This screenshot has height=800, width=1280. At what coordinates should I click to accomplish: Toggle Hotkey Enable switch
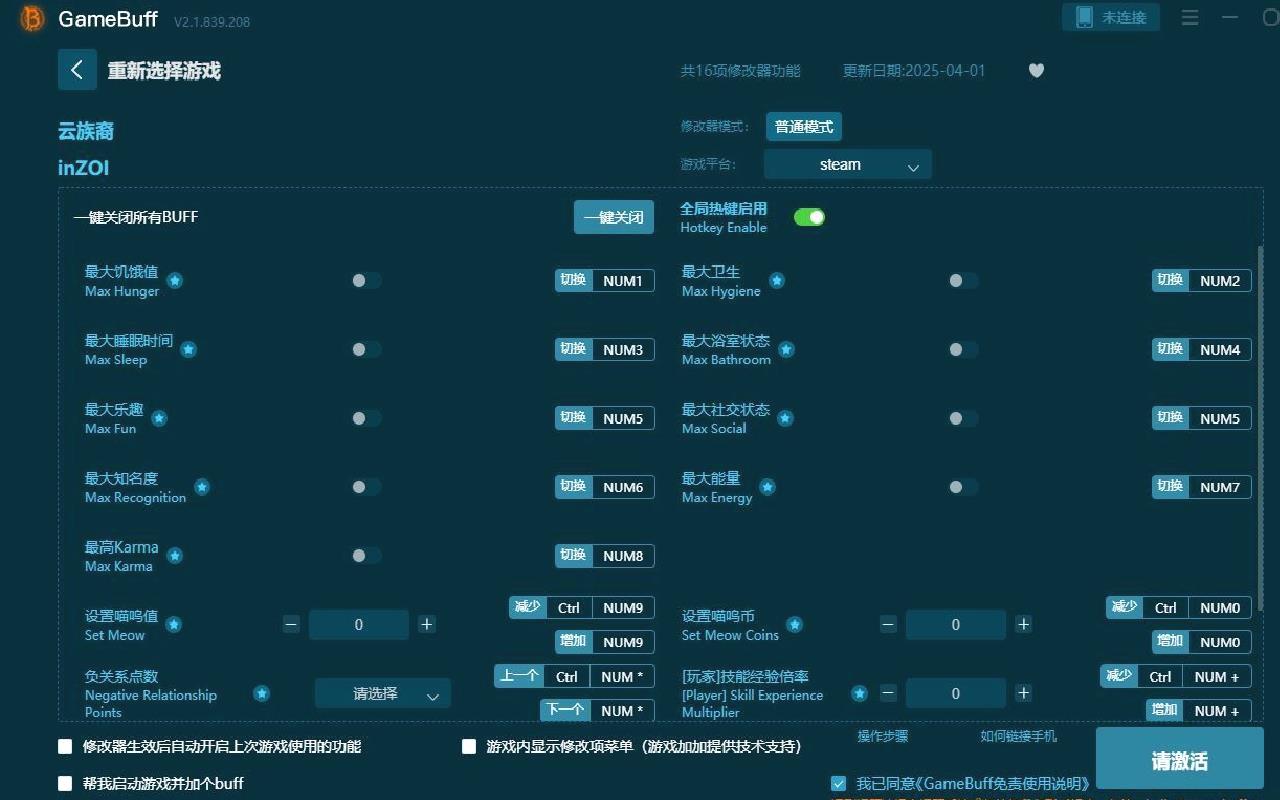(x=809, y=217)
